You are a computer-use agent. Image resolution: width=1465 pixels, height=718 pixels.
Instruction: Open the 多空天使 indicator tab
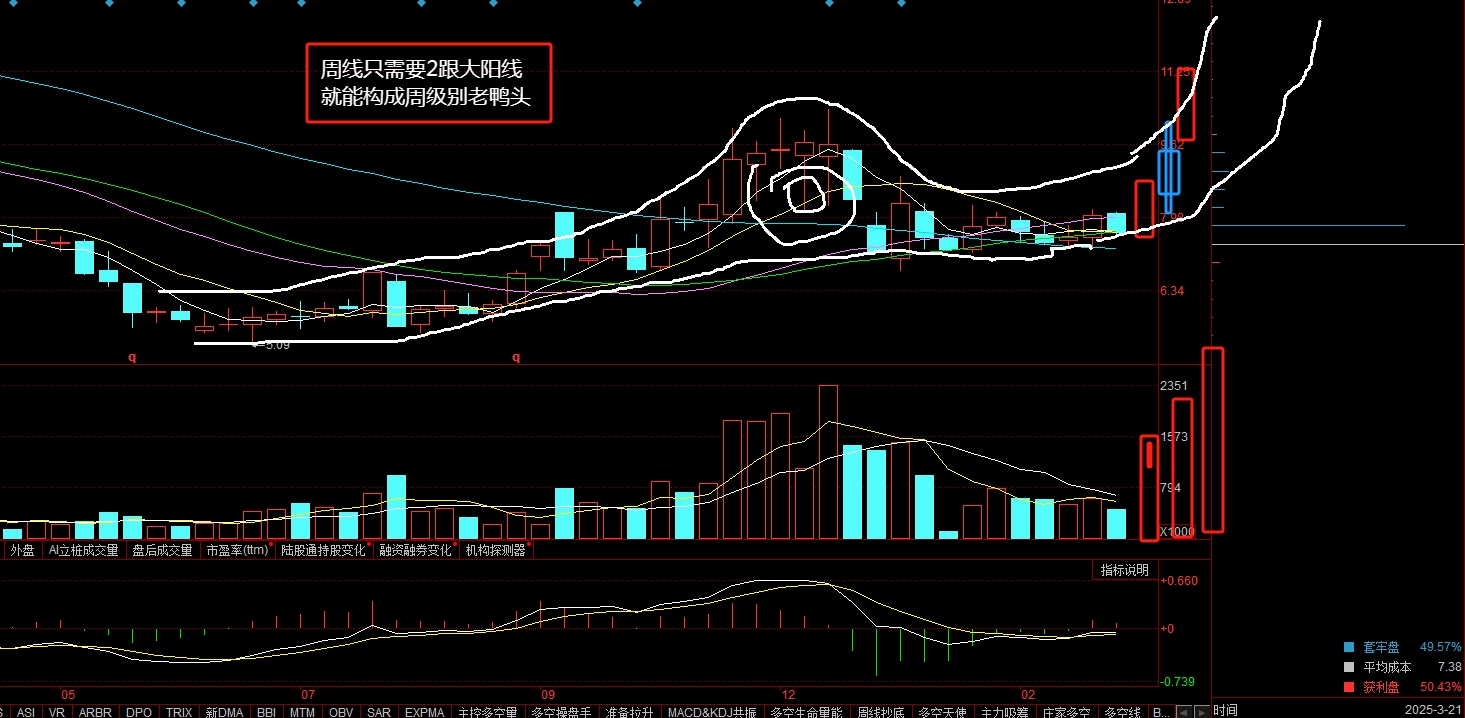click(x=942, y=712)
